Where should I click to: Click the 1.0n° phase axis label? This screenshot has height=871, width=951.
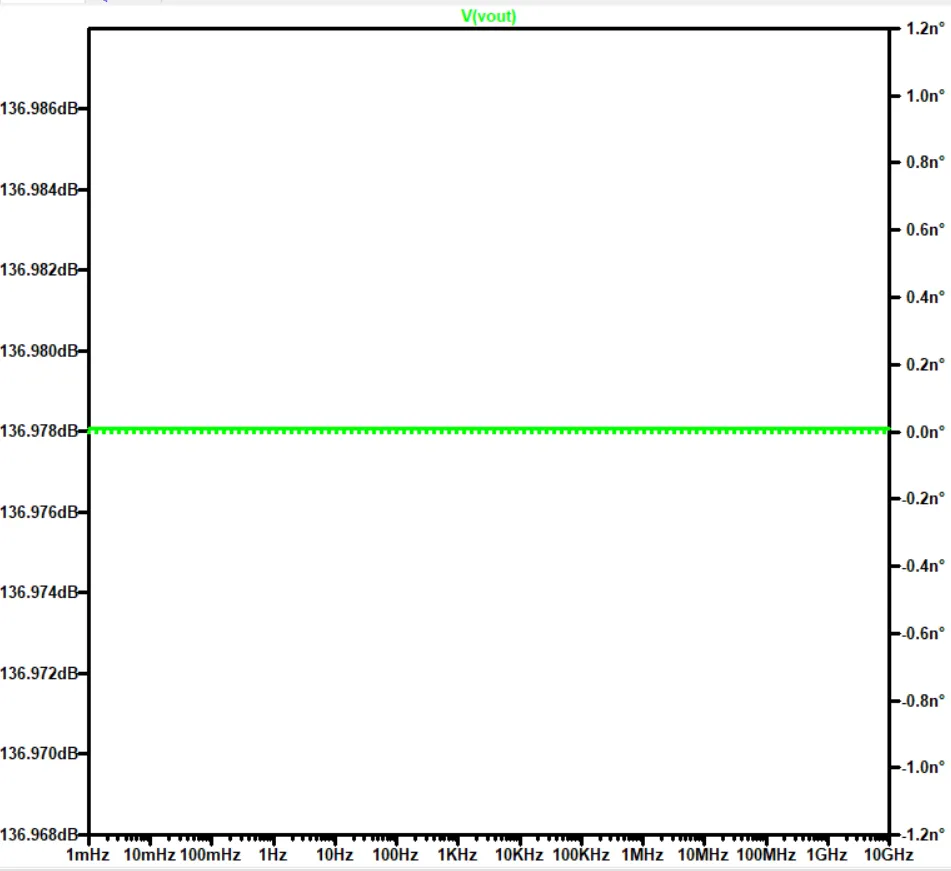926,96
